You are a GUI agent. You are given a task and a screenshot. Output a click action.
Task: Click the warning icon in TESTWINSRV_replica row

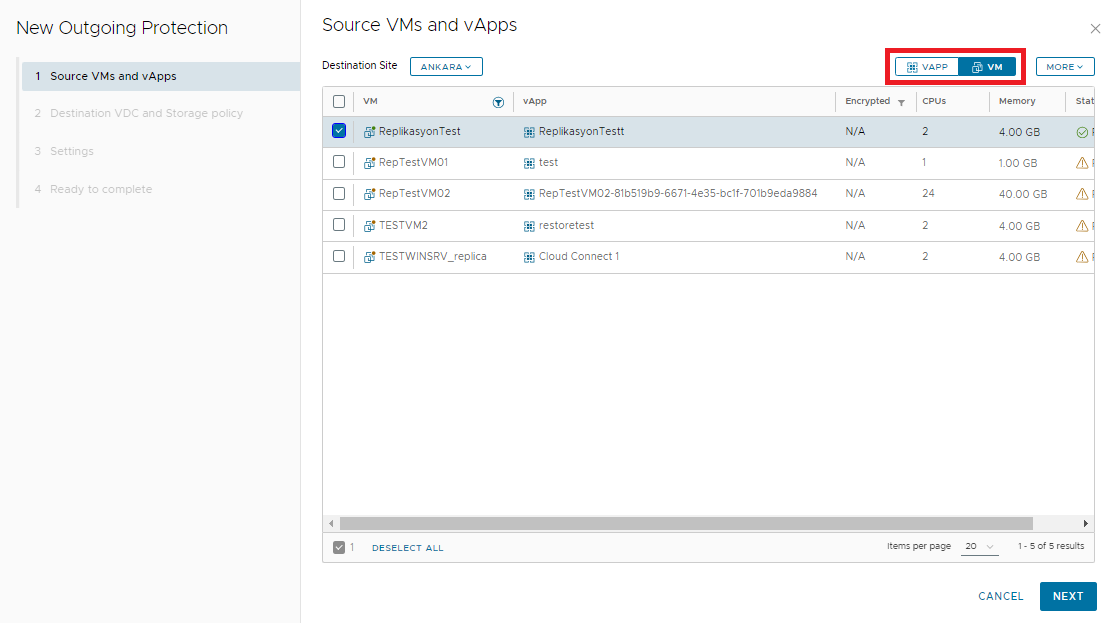click(x=1082, y=257)
